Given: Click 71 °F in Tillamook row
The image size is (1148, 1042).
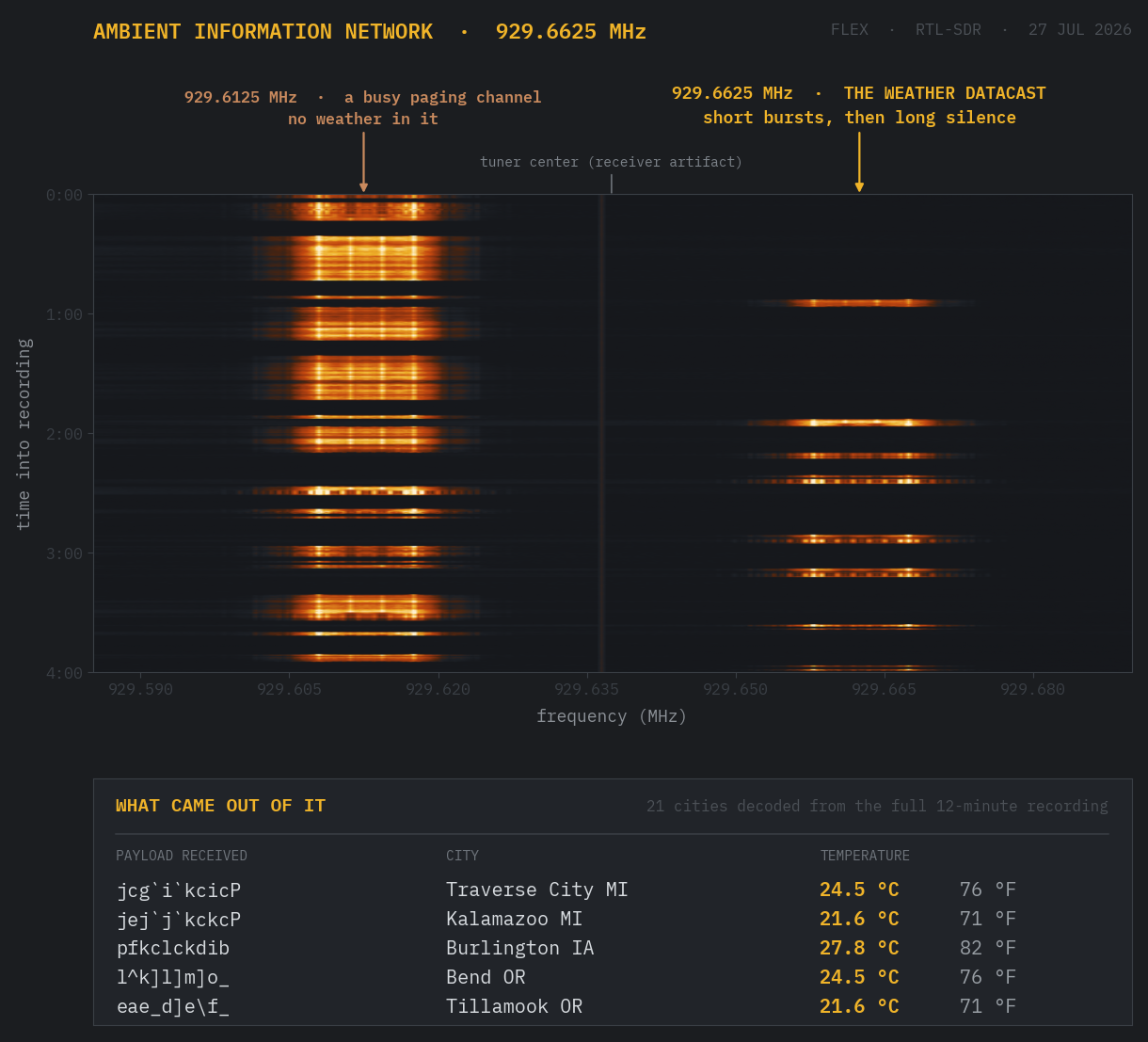Looking at the screenshot, I should coord(988,1006).
